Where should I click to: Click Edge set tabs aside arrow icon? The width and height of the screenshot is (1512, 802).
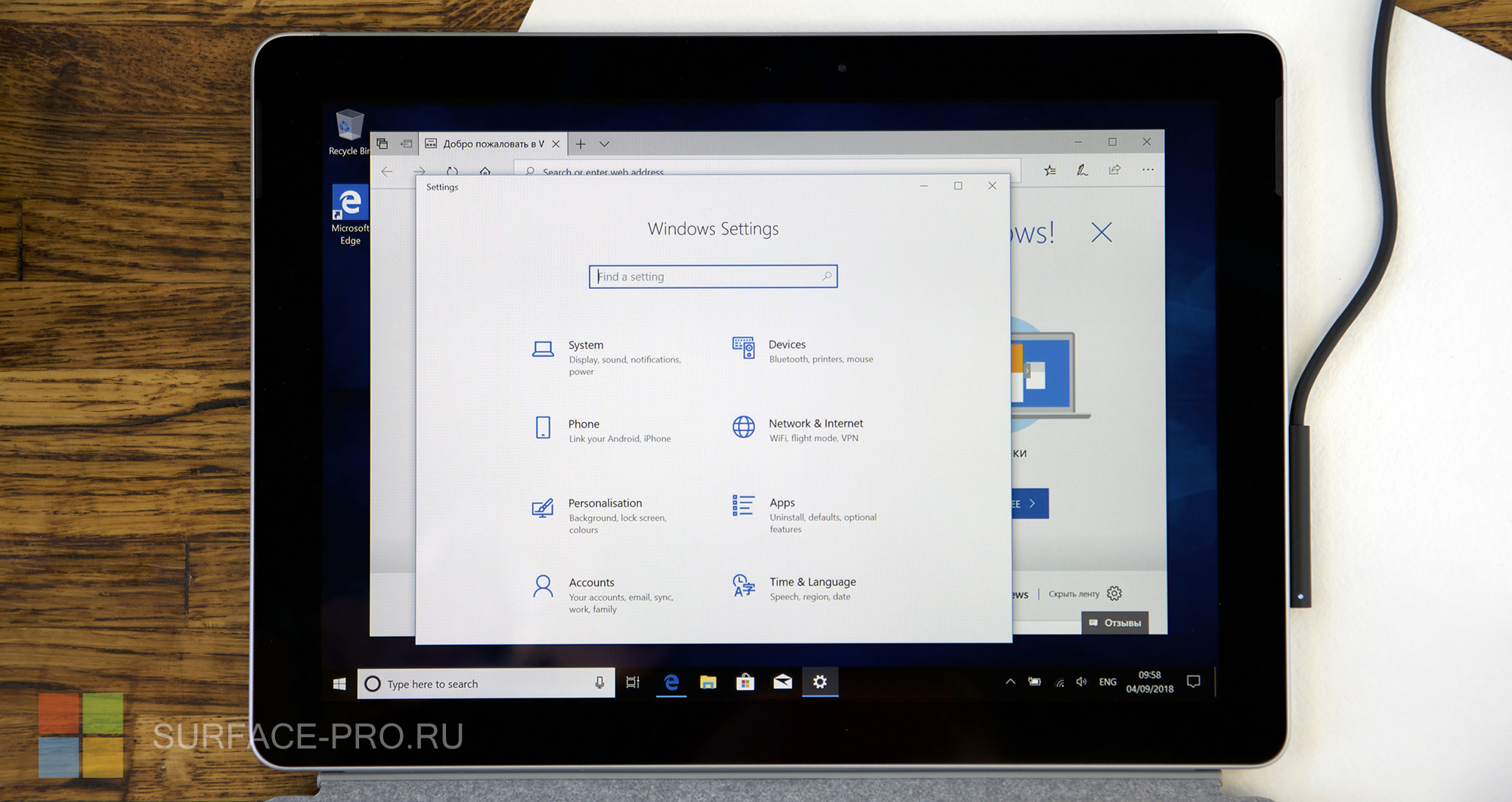(x=406, y=144)
